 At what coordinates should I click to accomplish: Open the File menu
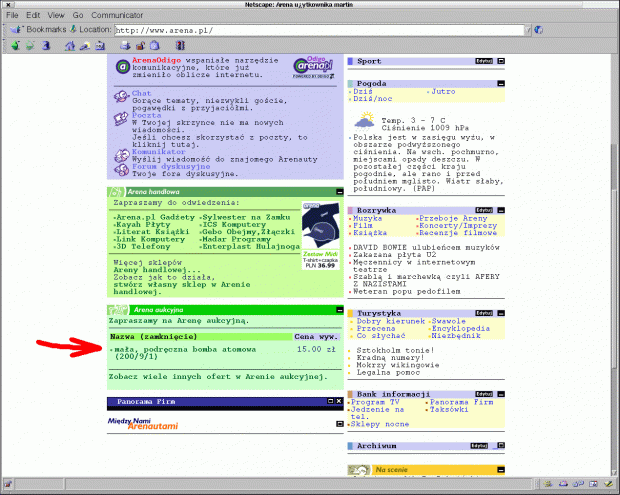(12, 15)
